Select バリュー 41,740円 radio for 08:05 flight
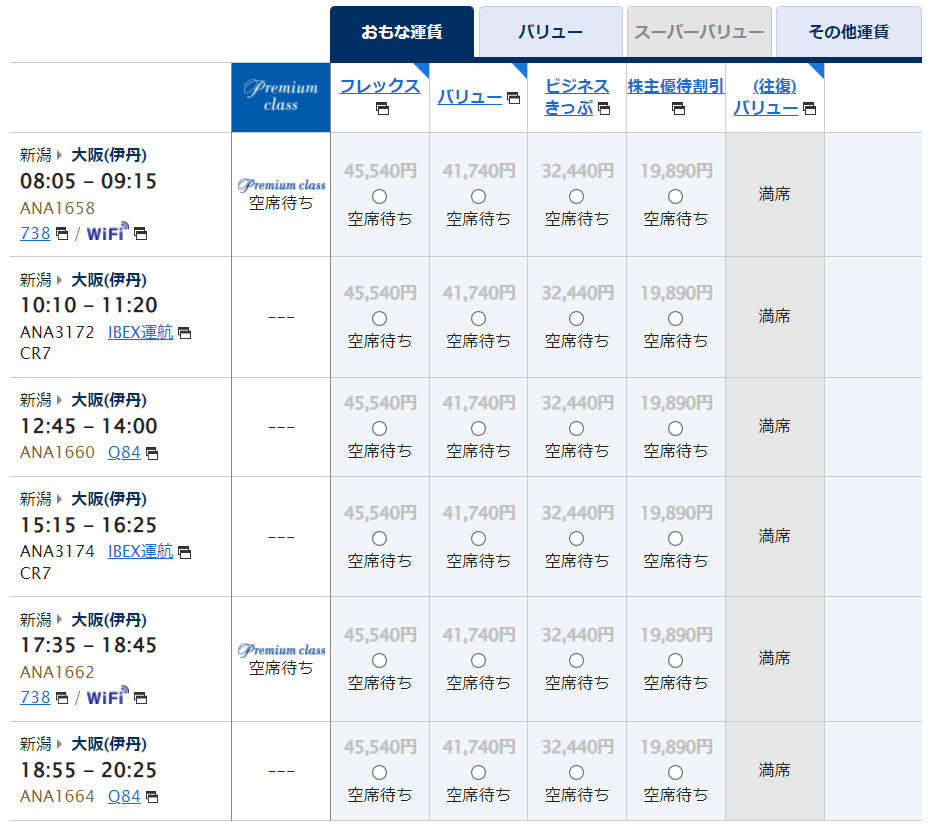The image size is (937, 835). tap(478, 197)
